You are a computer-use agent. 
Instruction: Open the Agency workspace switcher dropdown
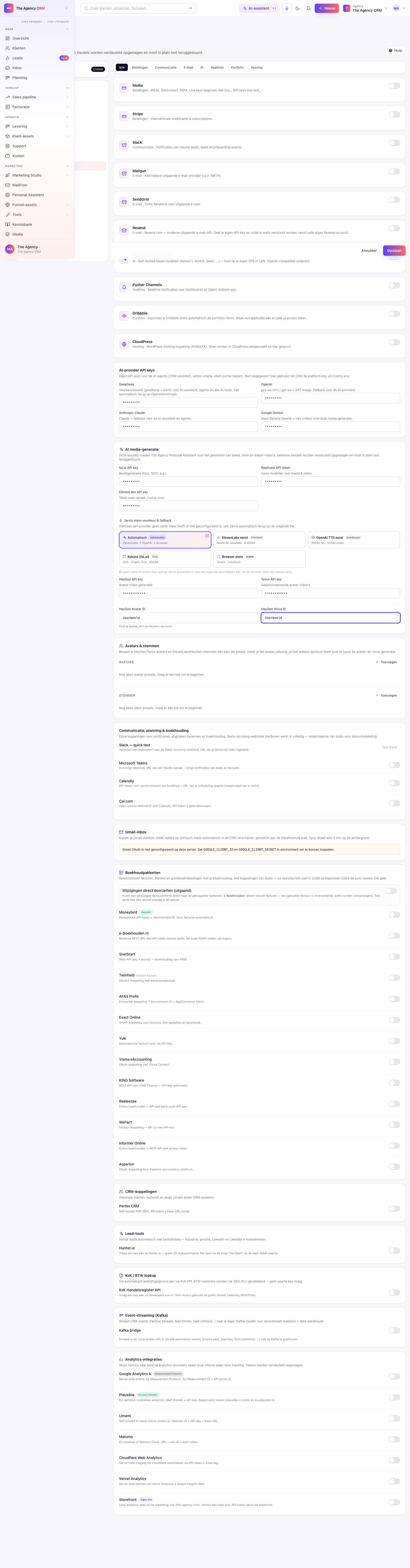click(364, 9)
